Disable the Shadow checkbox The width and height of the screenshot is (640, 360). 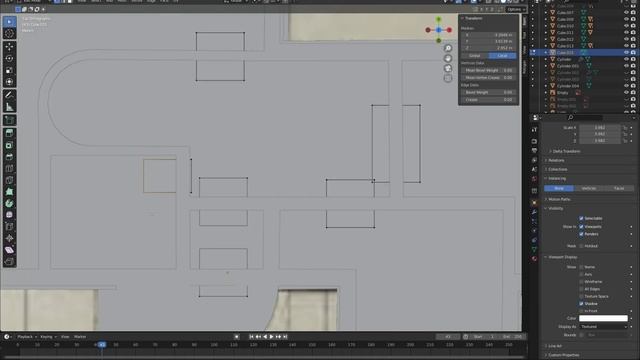click(581, 304)
